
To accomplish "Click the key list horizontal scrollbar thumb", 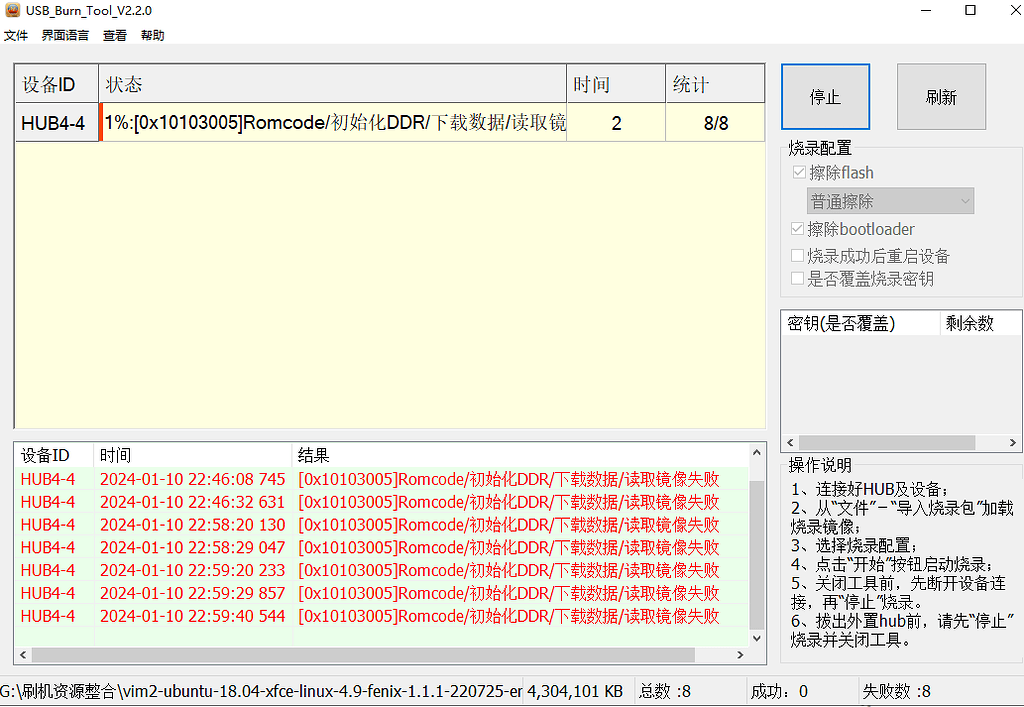I will coord(887,443).
